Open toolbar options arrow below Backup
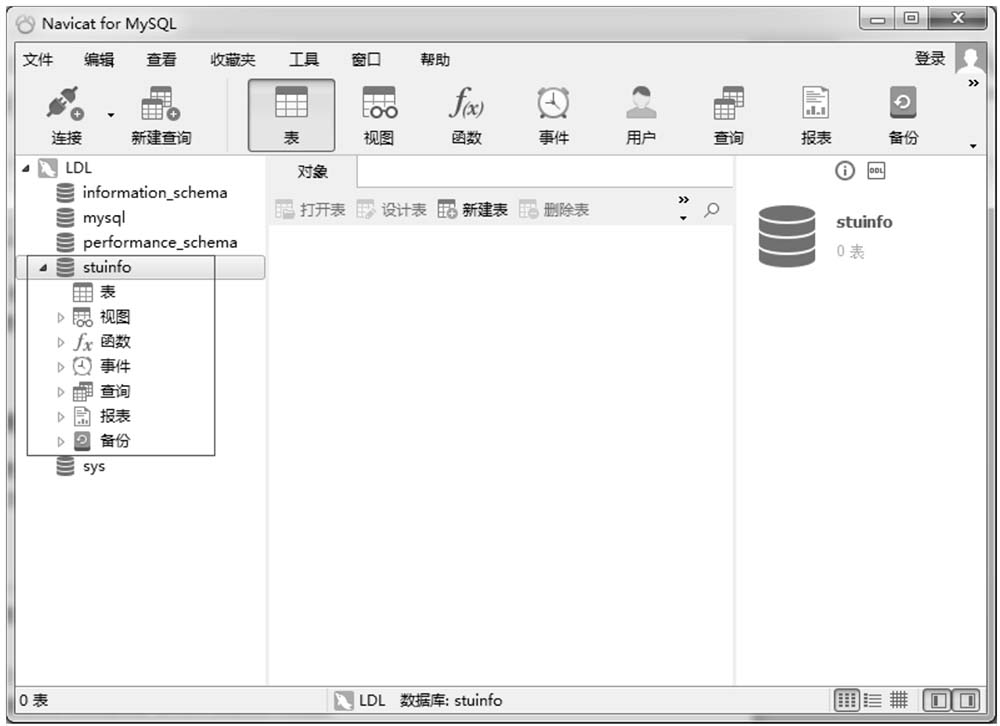The image size is (1000, 726). point(973,146)
